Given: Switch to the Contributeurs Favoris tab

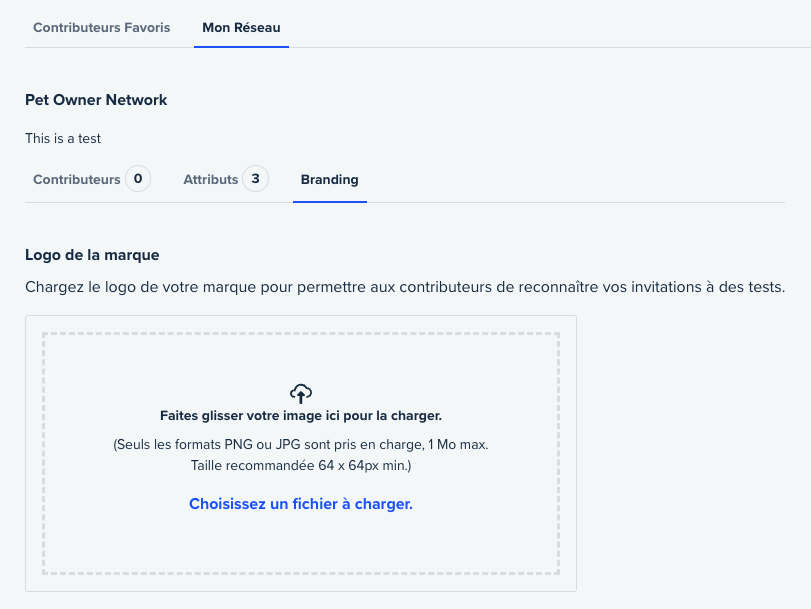Looking at the screenshot, I should click(x=101, y=27).
